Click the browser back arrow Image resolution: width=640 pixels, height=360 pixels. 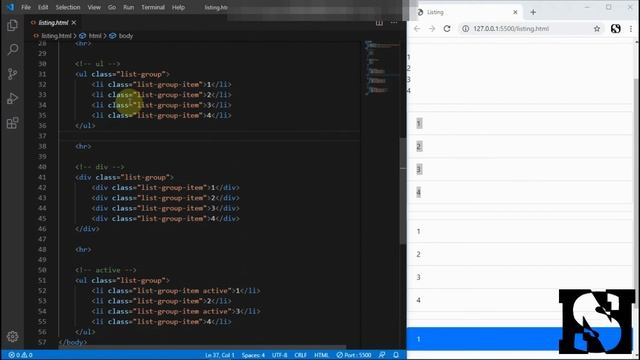[417, 29]
